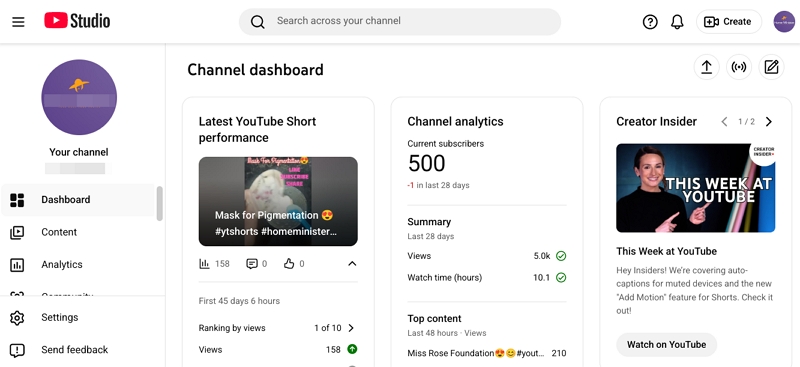
Task: Open the hamburger navigation menu
Action: click(18, 22)
